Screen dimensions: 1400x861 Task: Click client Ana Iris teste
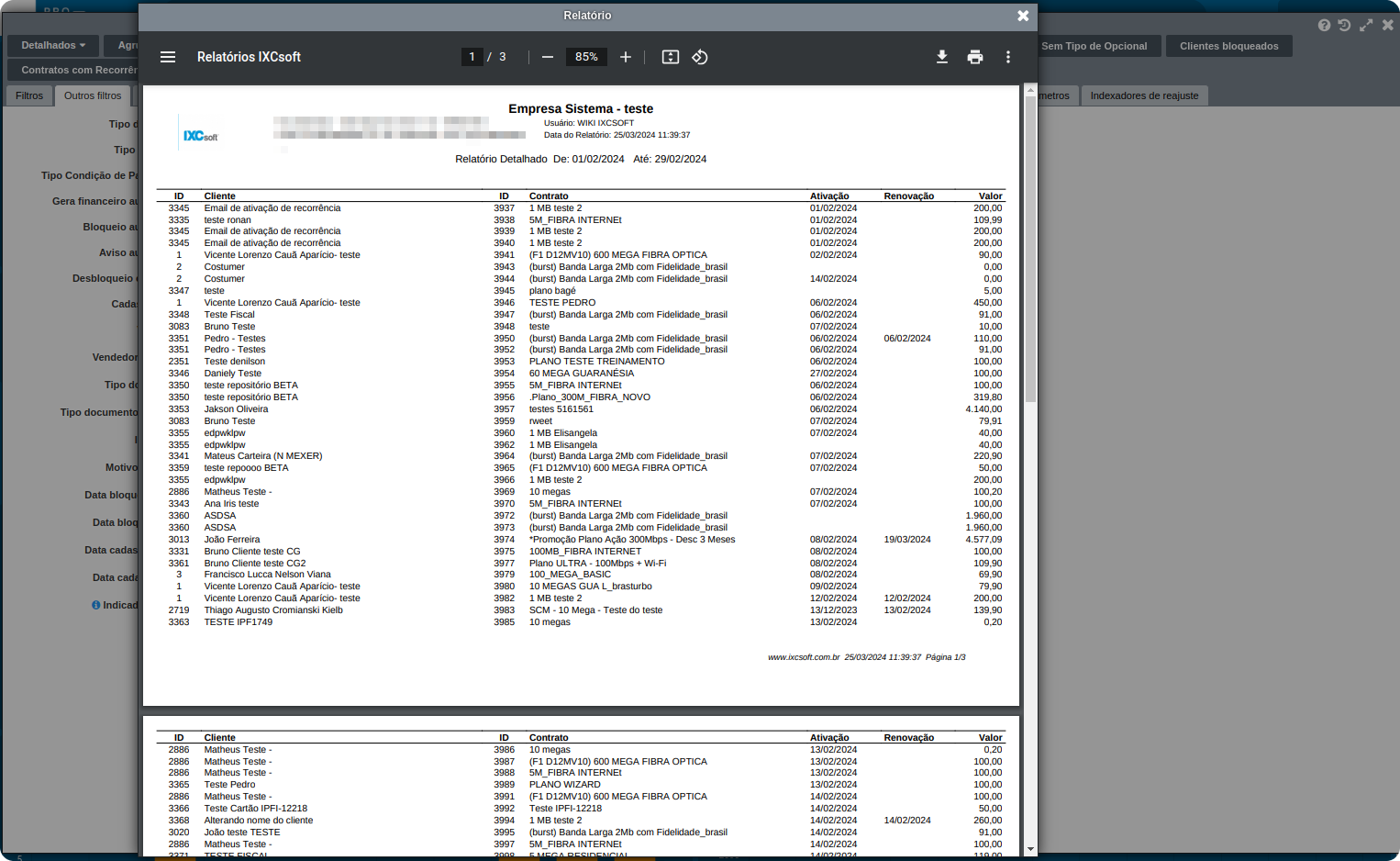[231, 504]
